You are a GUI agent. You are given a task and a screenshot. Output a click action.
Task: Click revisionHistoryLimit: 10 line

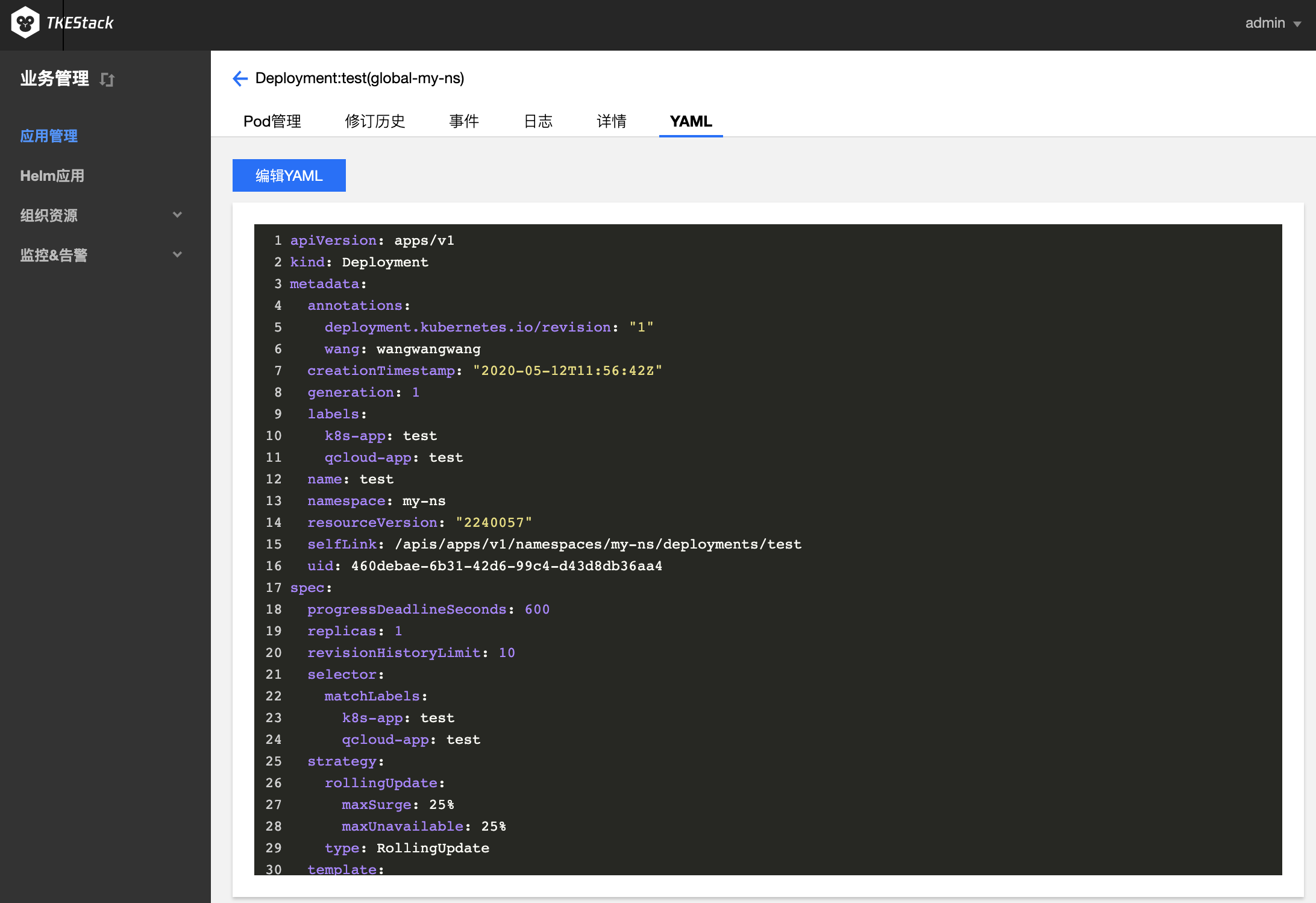point(412,653)
